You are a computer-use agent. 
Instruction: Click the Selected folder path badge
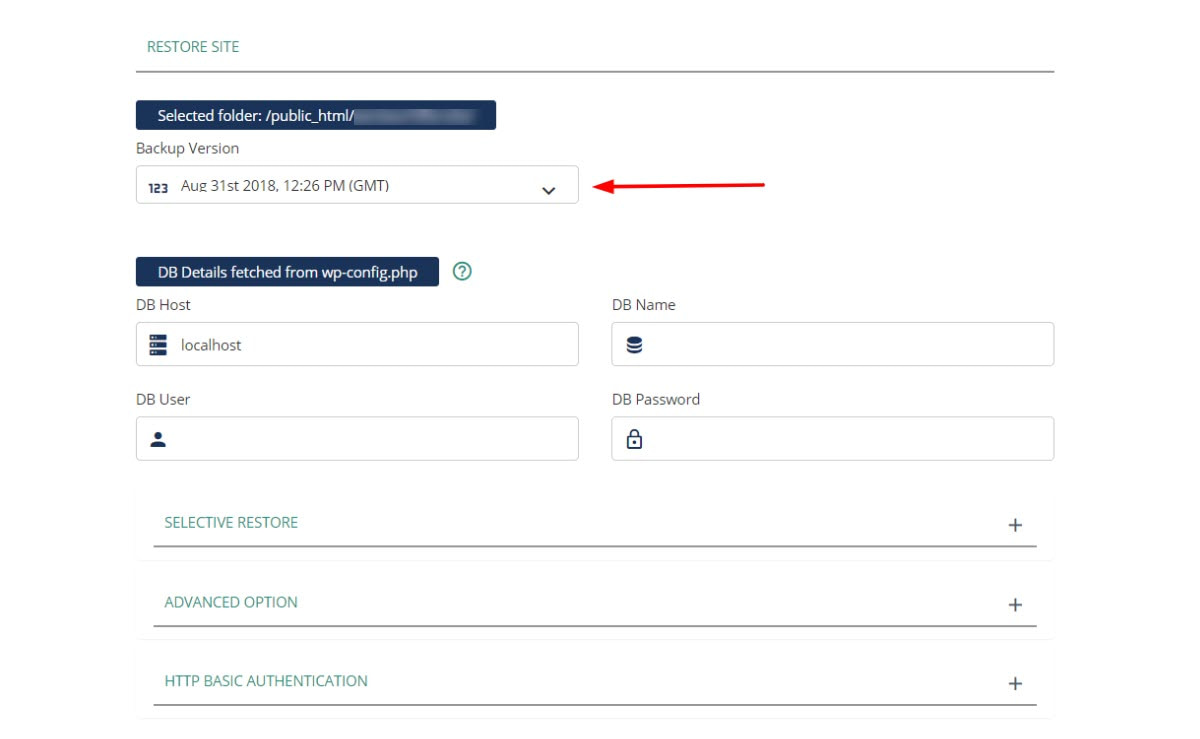click(x=316, y=114)
